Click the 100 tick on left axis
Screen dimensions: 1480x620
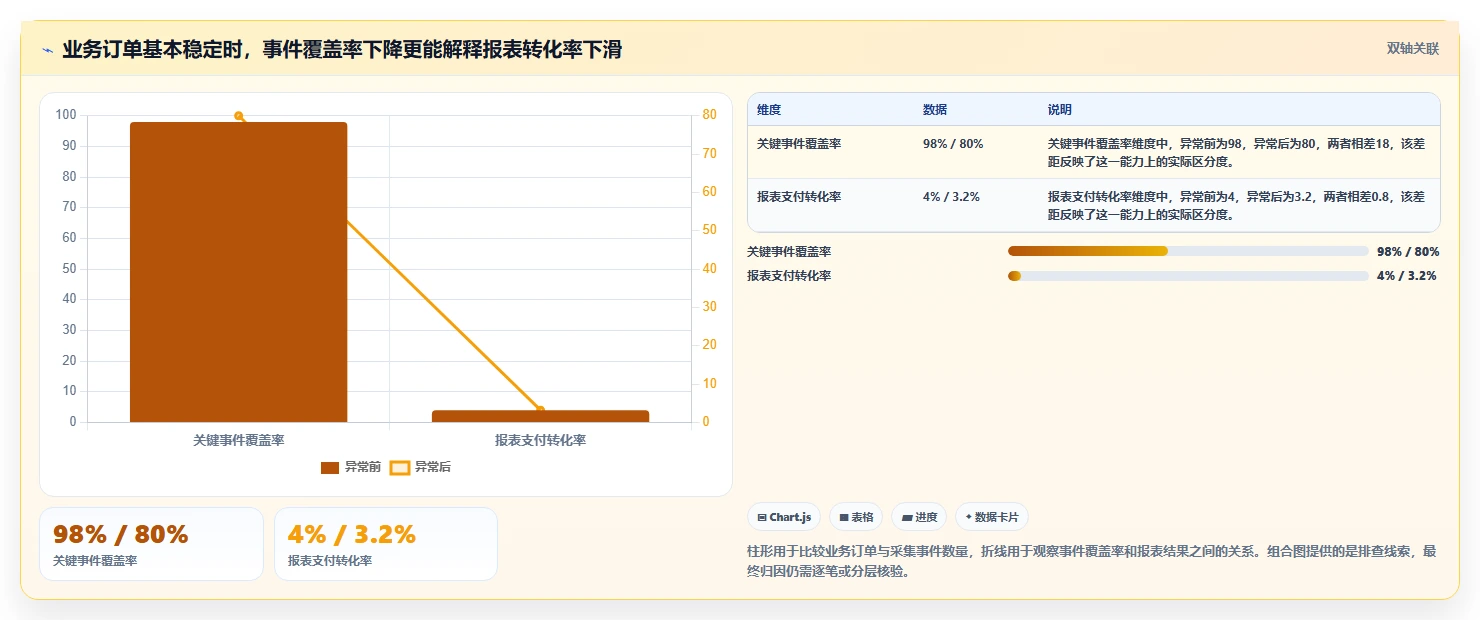coord(66,115)
